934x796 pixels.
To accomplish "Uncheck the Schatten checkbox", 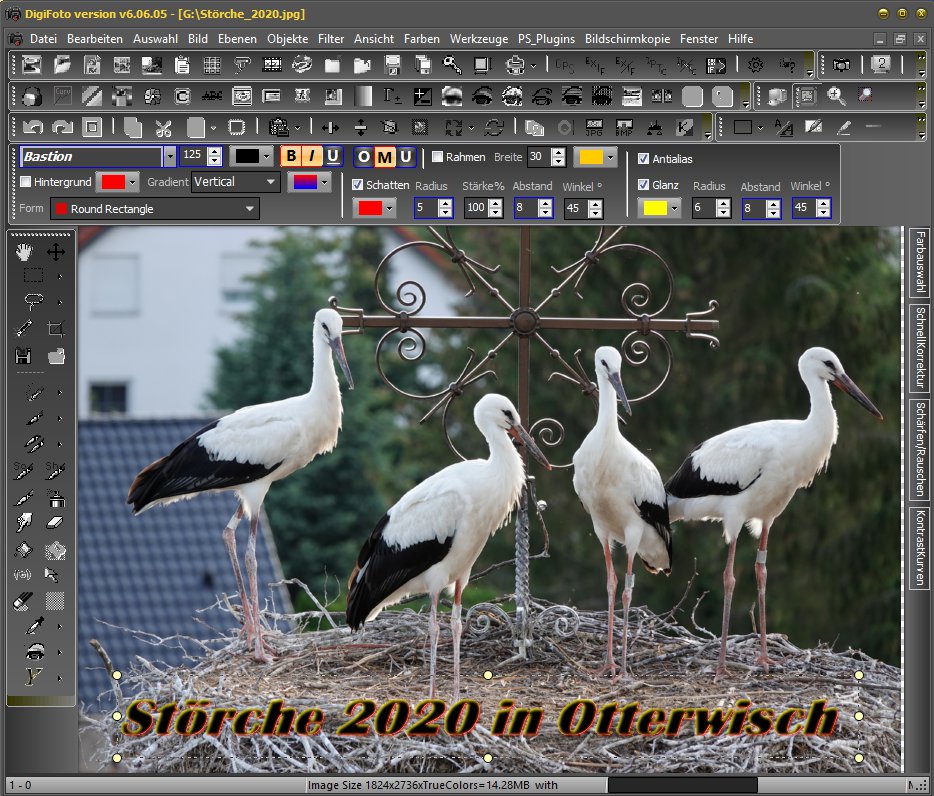I will coord(358,185).
